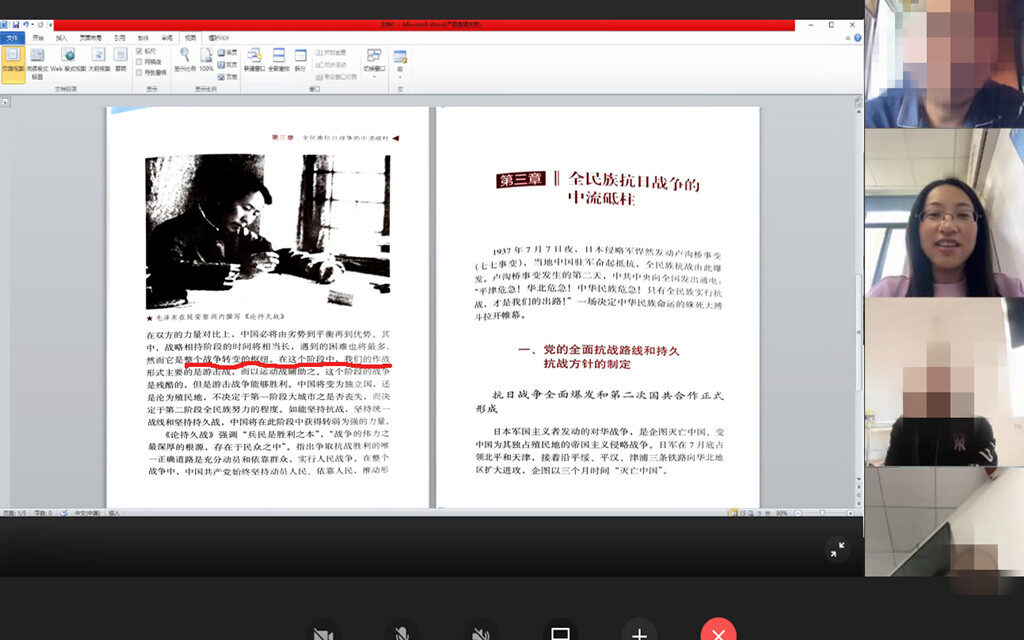This screenshot has width=1024, height=640.
Task: Enable the Gridlines checkbox
Action: click(139, 61)
